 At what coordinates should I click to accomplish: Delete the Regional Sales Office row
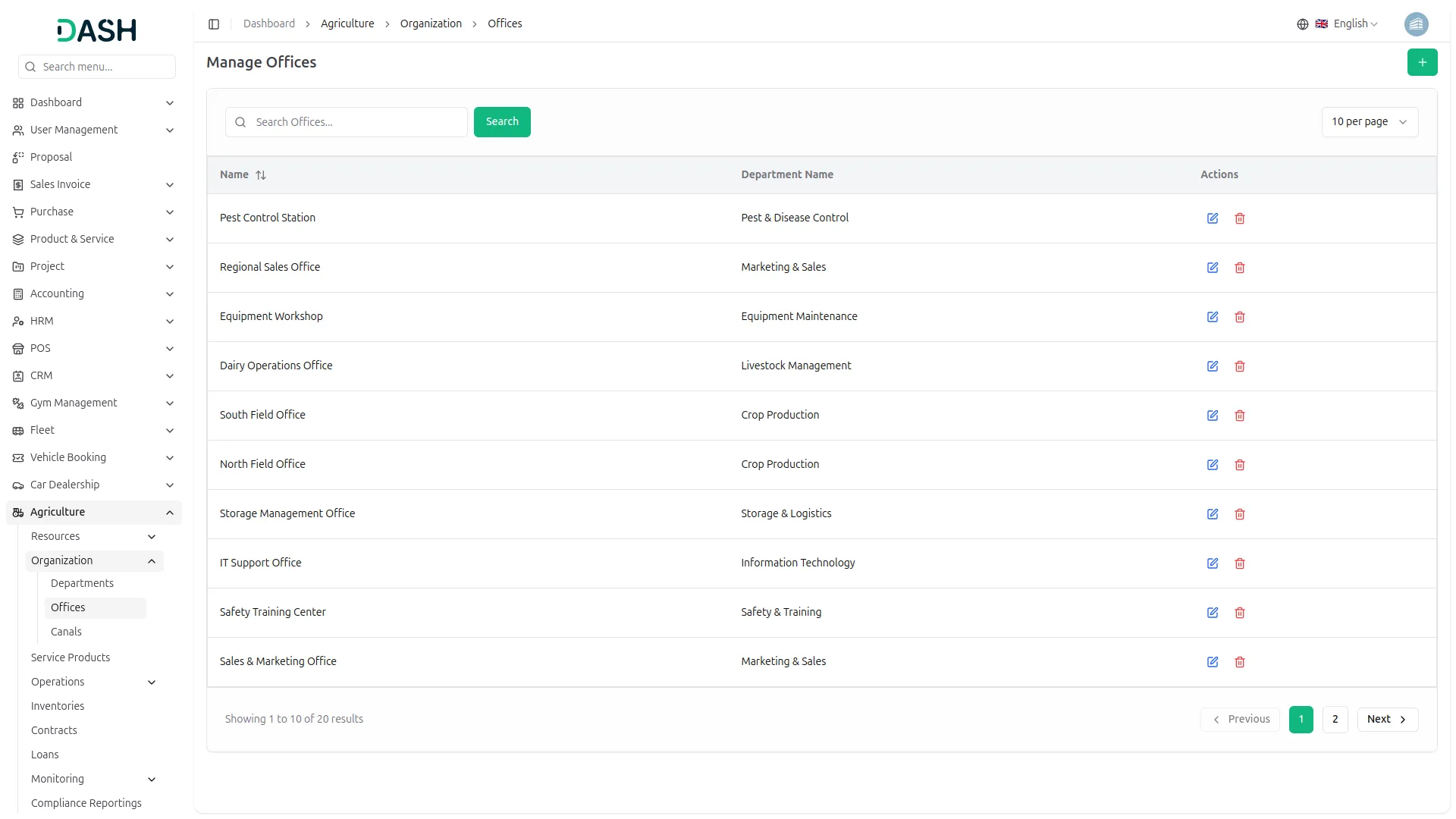[1240, 268]
